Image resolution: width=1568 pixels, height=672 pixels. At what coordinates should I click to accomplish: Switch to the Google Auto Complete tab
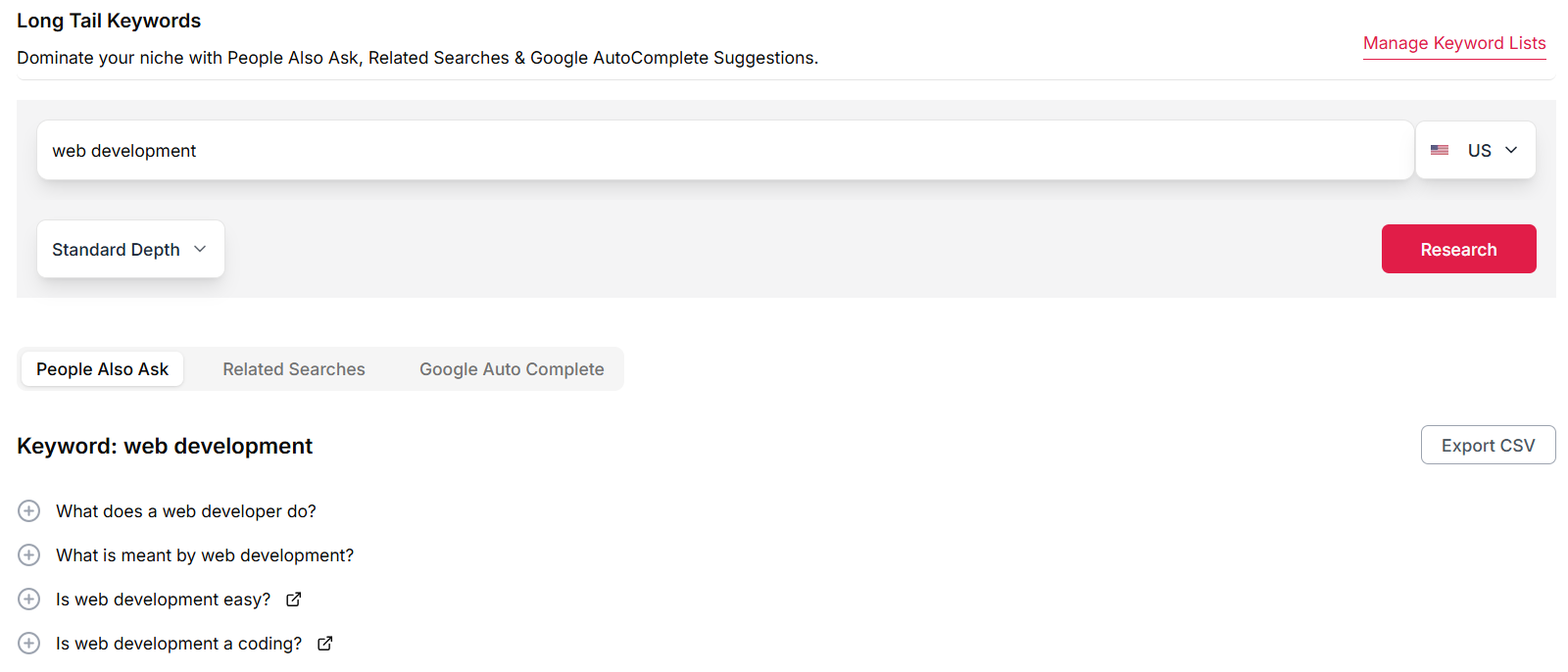[x=512, y=369]
